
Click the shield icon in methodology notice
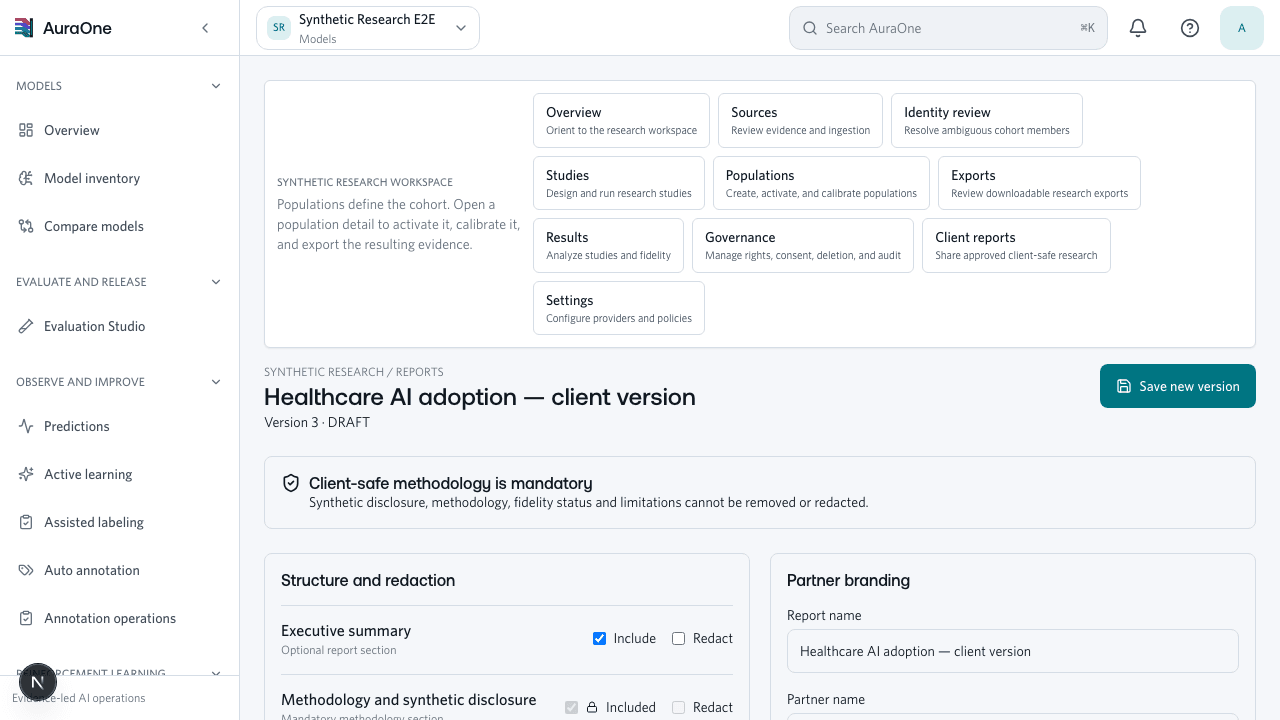pyautogui.click(x=291, y=483)
